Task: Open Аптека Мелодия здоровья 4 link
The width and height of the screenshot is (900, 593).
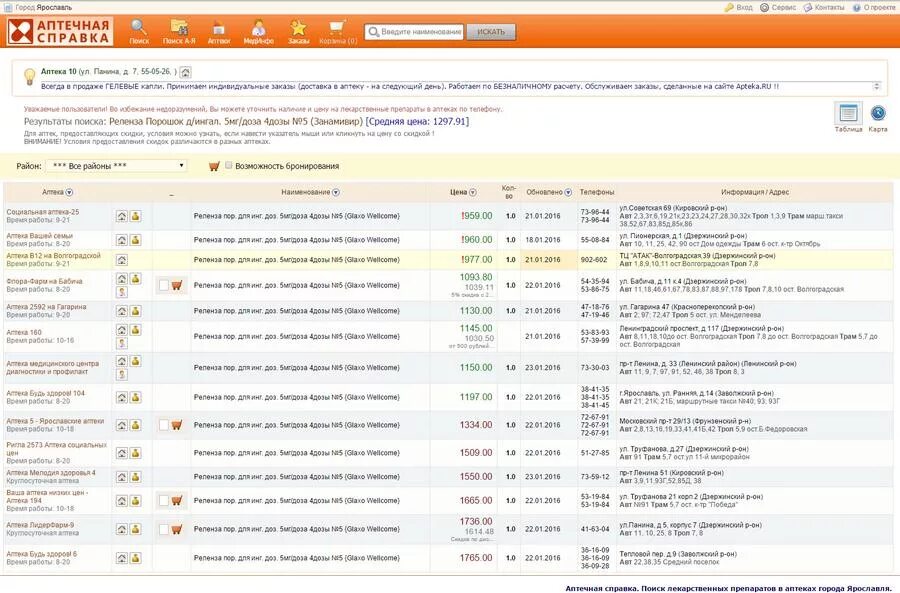Action: click(x=51, y=472)
